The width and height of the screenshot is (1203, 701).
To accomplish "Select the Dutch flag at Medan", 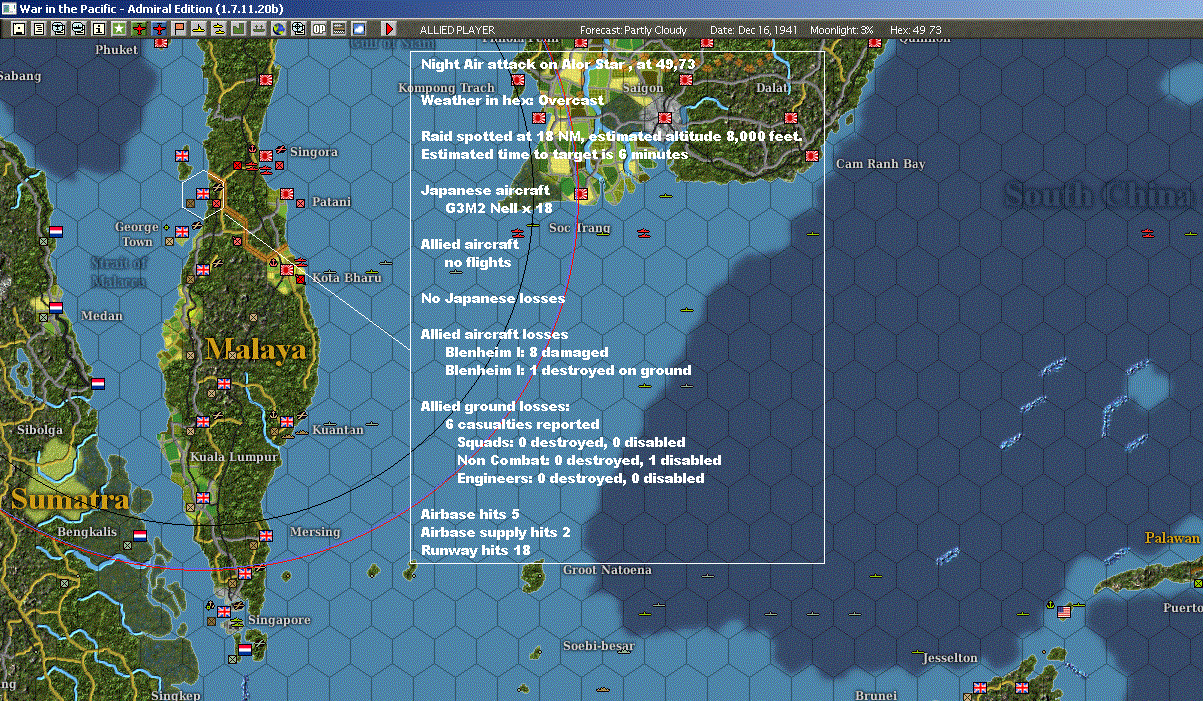I will point(56,307).
